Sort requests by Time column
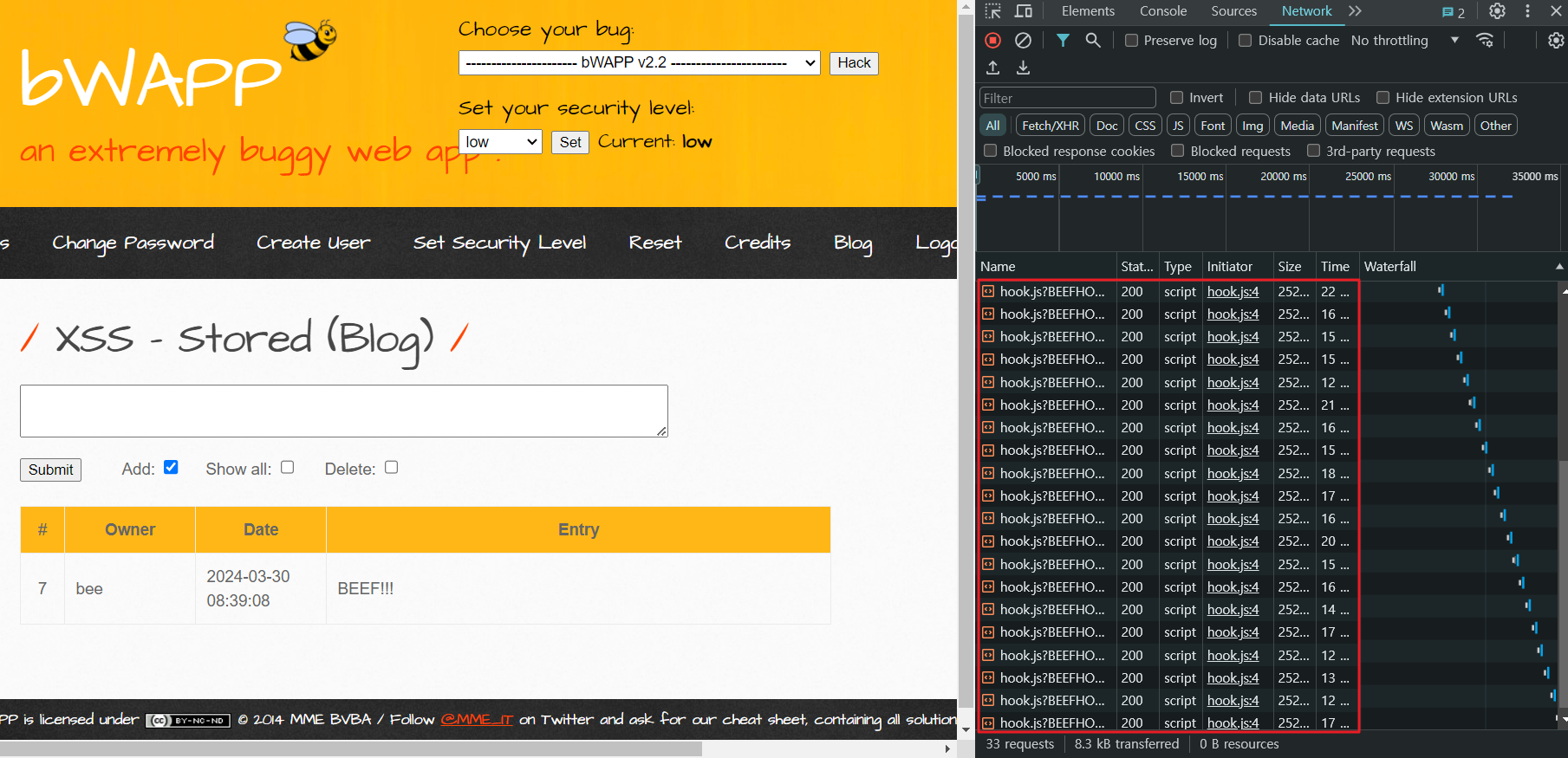 (1336, 267)
